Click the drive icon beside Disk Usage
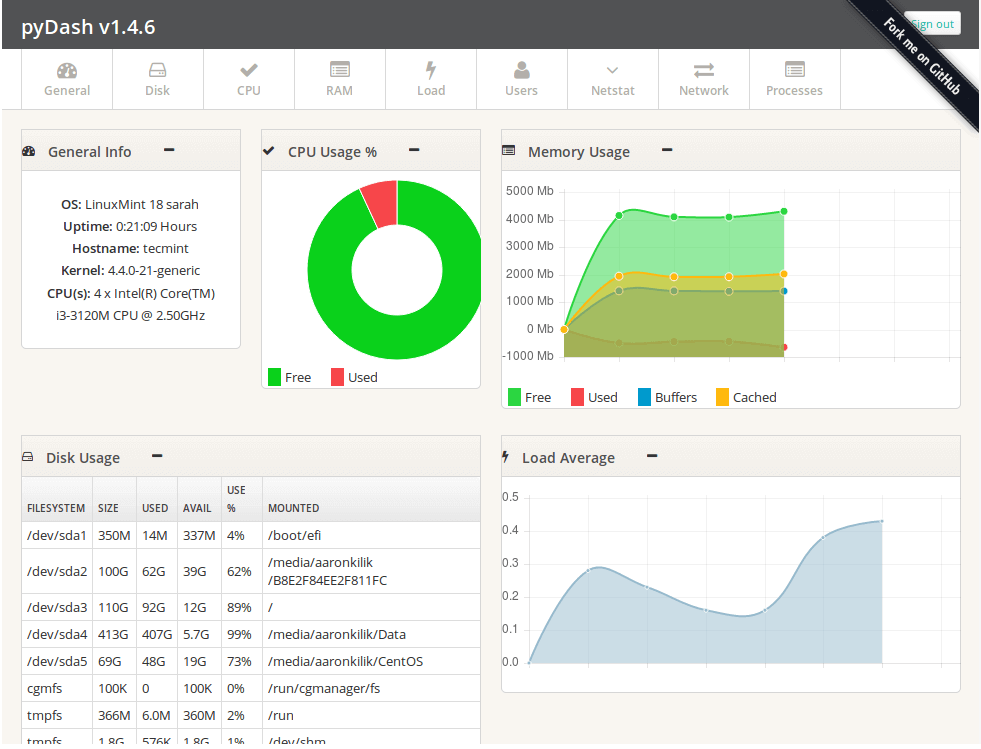Image resolution: width=981 pixels, height=749 pixels. click(x=28, y=457)
